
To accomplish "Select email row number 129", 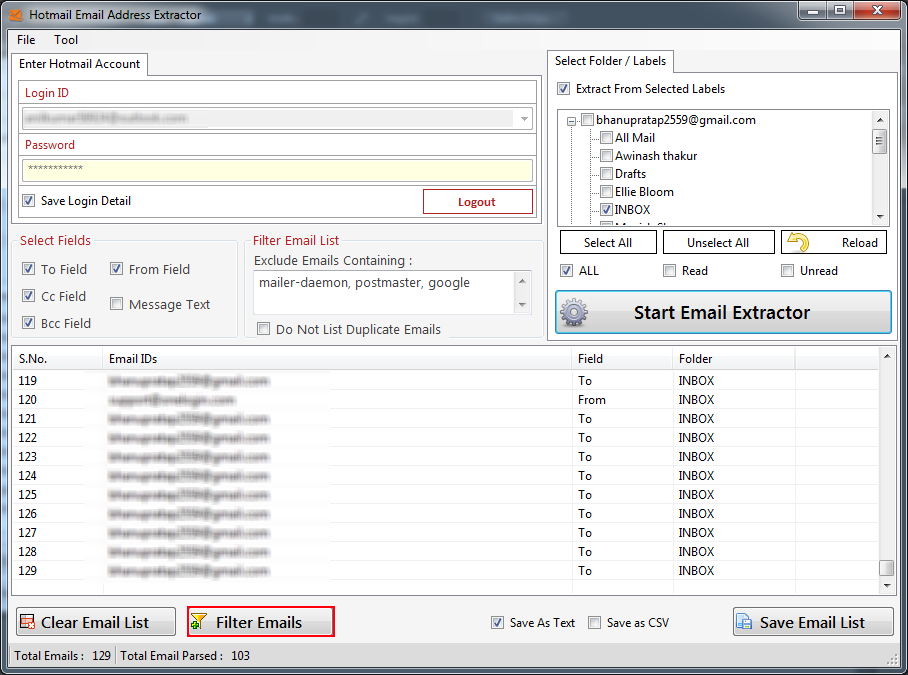I will 445,570.
